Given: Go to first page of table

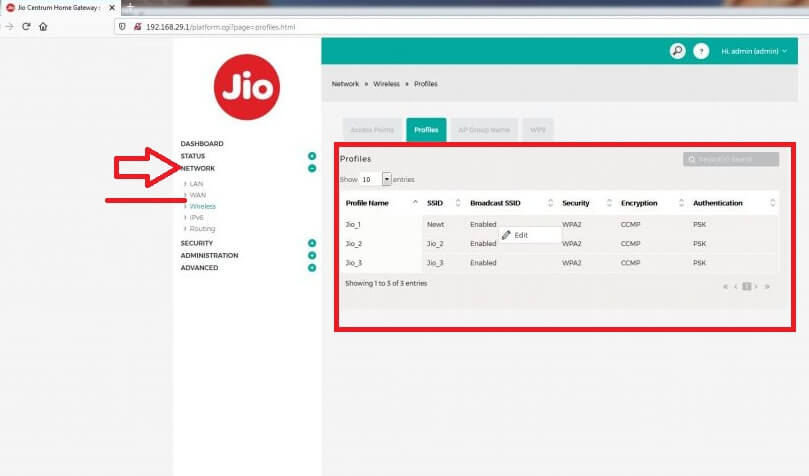Looking at the screenshot, I should click(725, 286).
